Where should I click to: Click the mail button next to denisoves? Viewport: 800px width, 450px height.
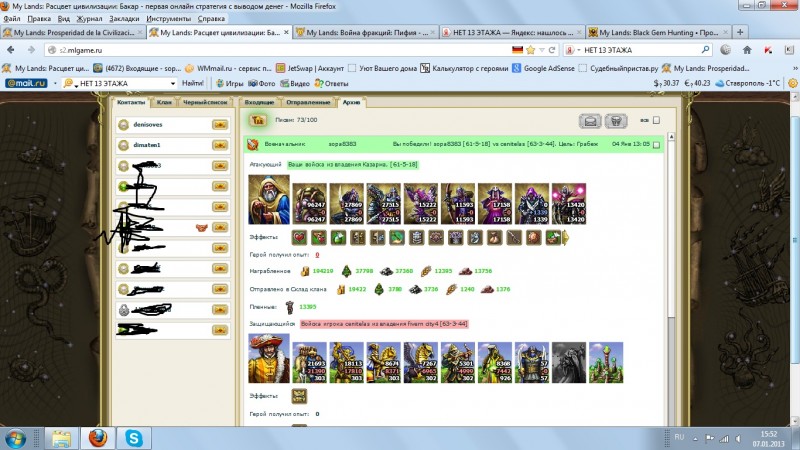(x=221, y=125)
